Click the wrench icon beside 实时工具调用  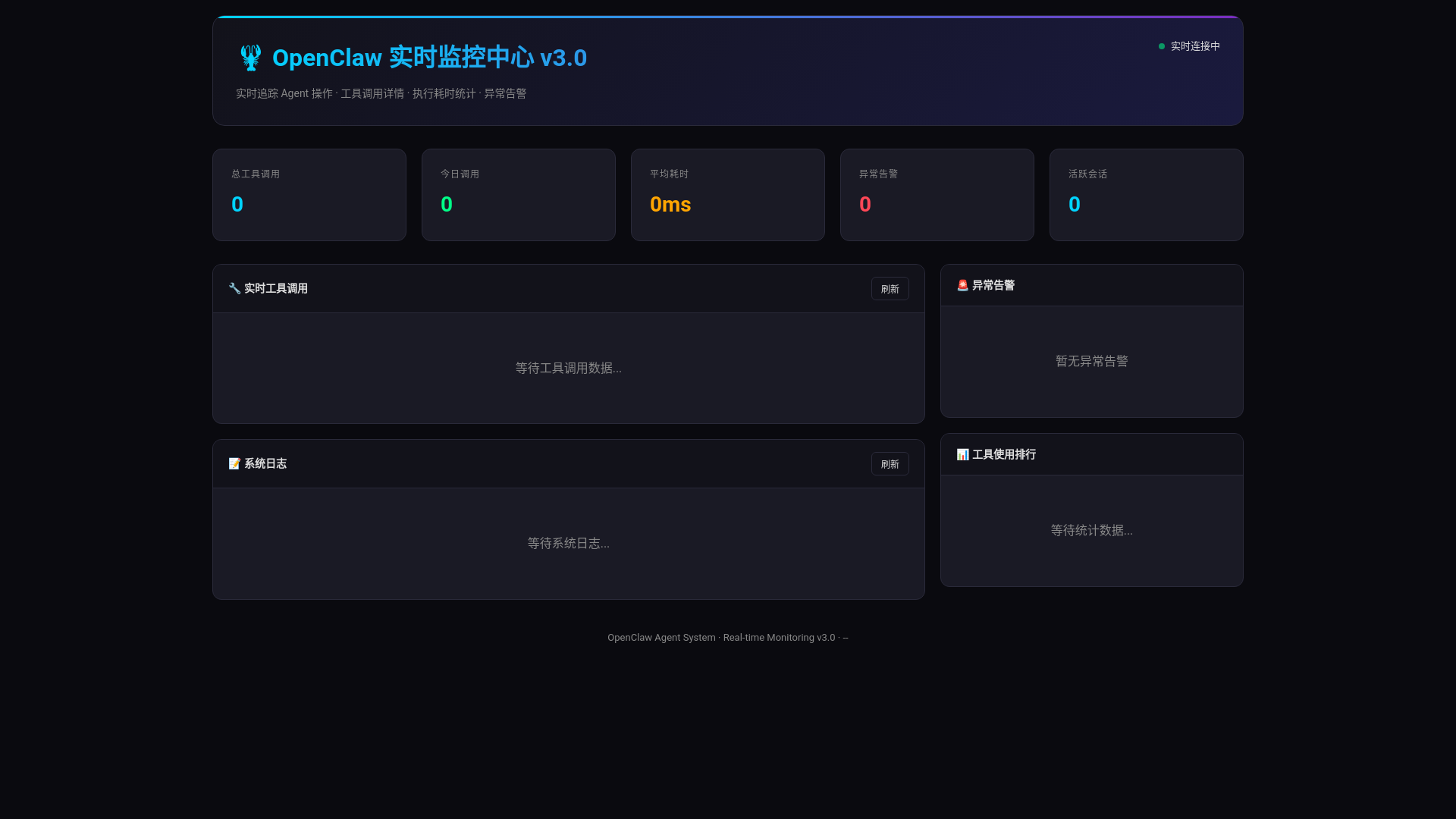(x=234, y=288)
